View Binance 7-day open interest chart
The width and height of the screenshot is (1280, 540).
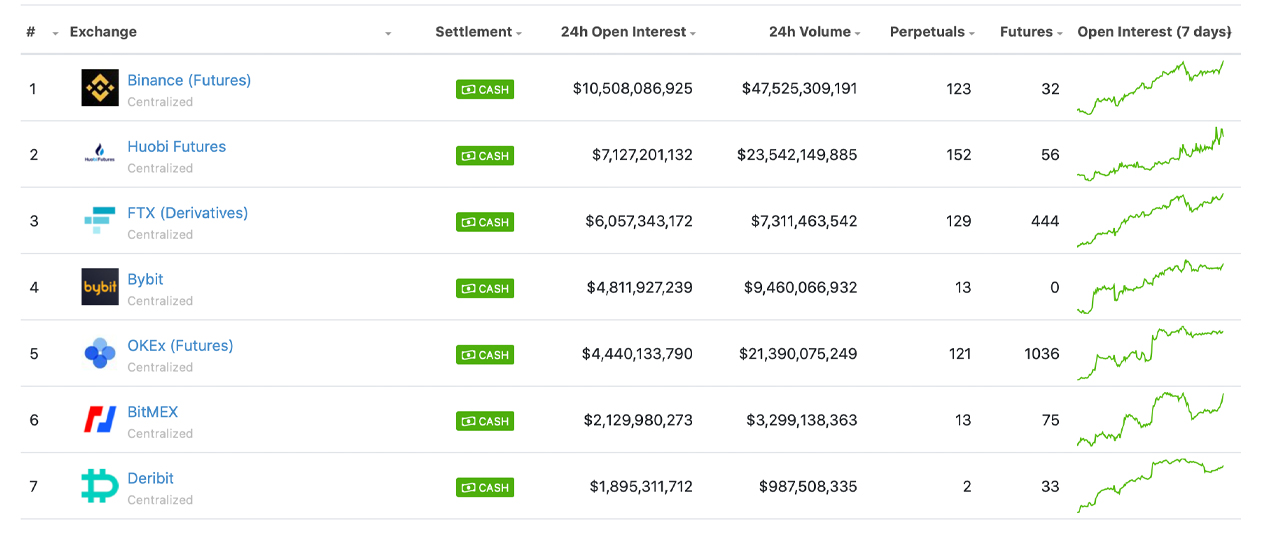pos(1150,88)
